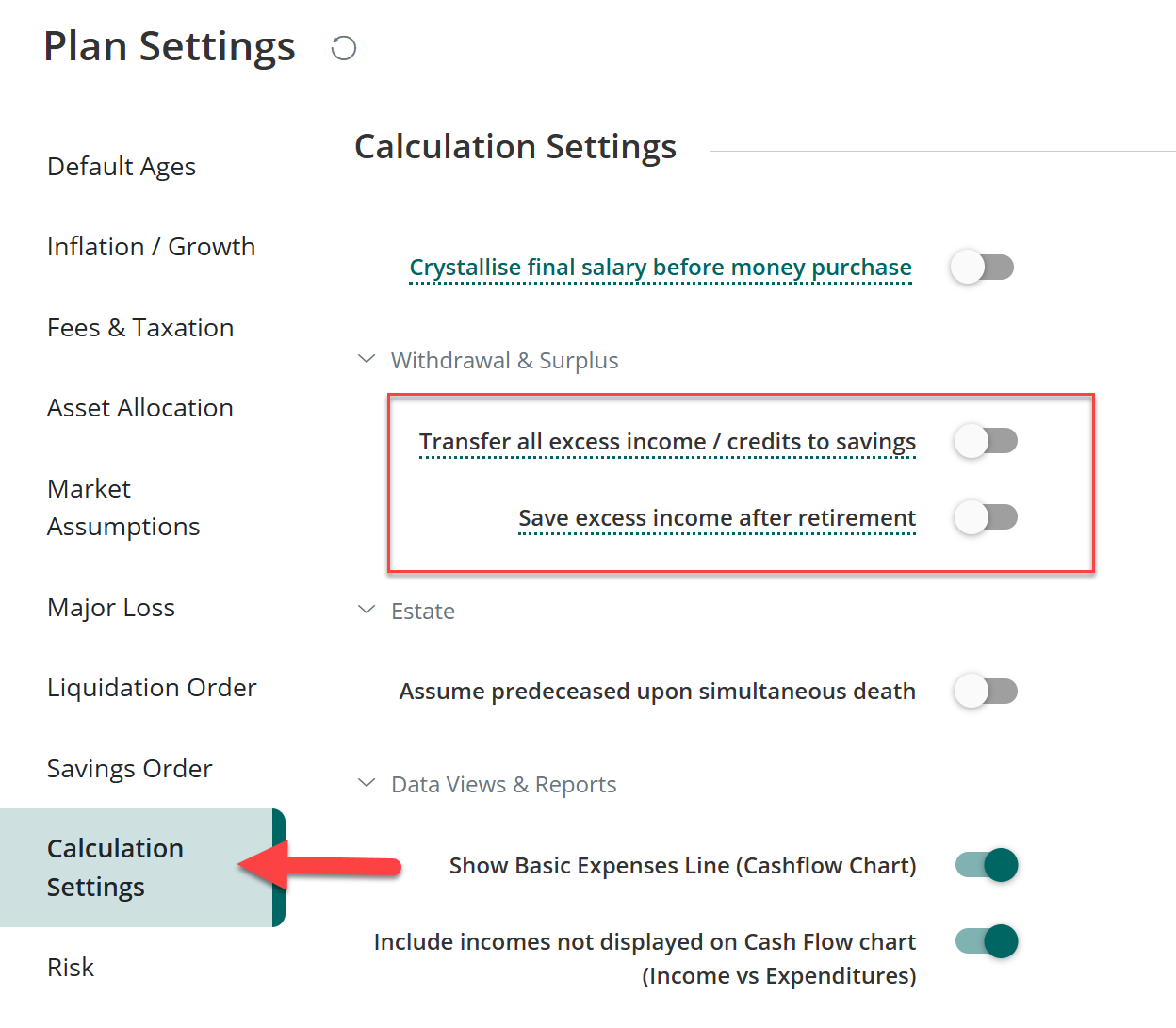1176x1028 pixels.
Task: Toggle Crystallise final salary before money purchase
Action: pyautogui.click(x=982, y=267)
